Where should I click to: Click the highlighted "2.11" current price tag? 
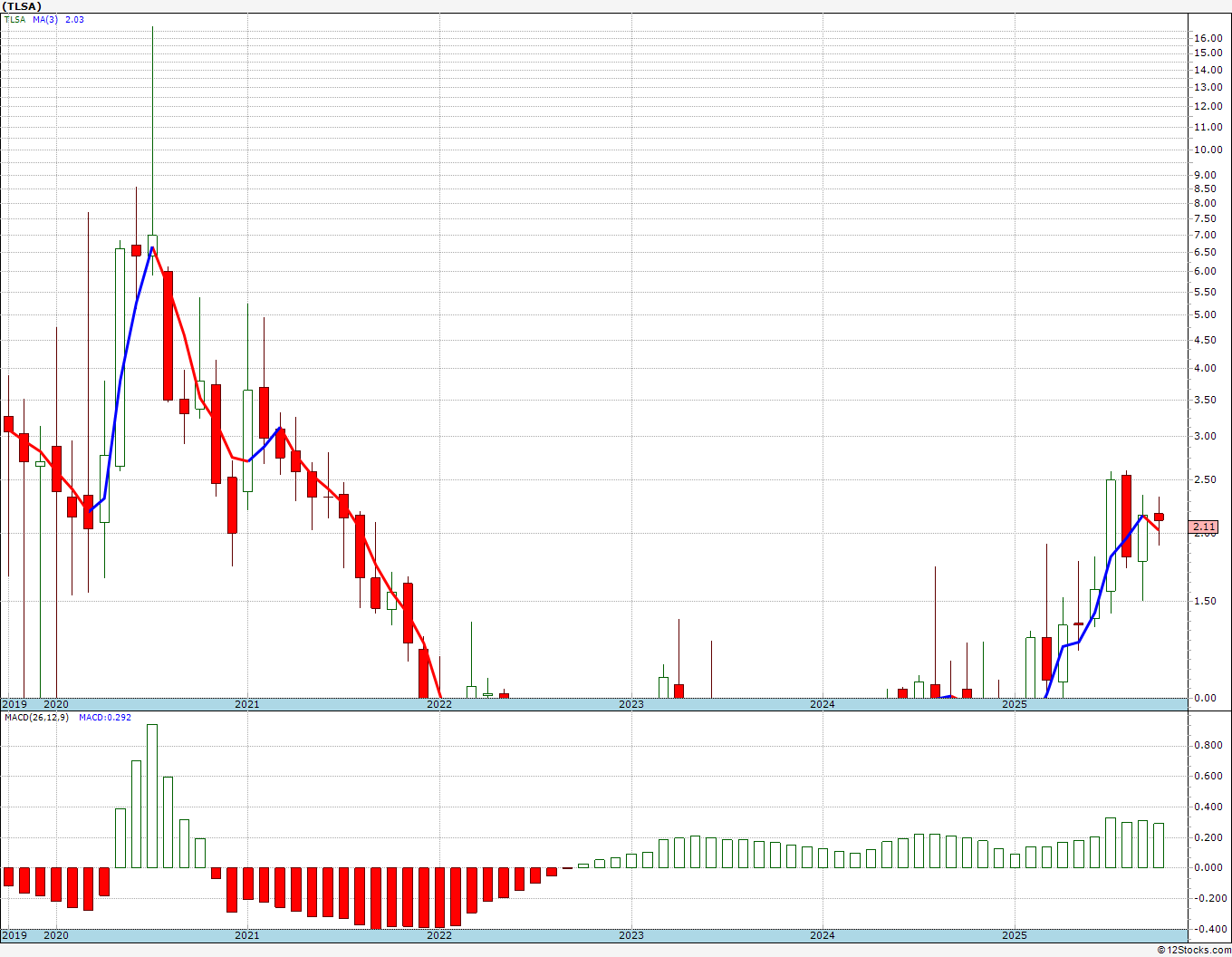click(x=1204, y=527)
